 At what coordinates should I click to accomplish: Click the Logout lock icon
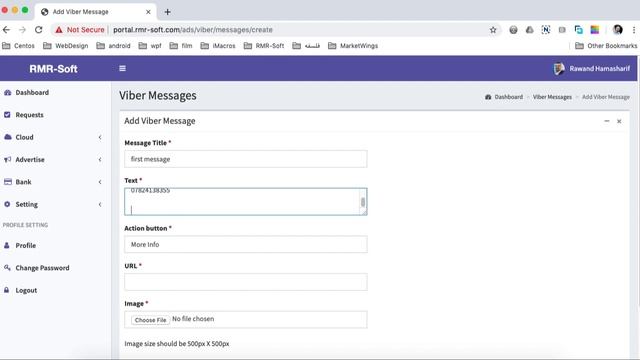[x=7, y=290]
